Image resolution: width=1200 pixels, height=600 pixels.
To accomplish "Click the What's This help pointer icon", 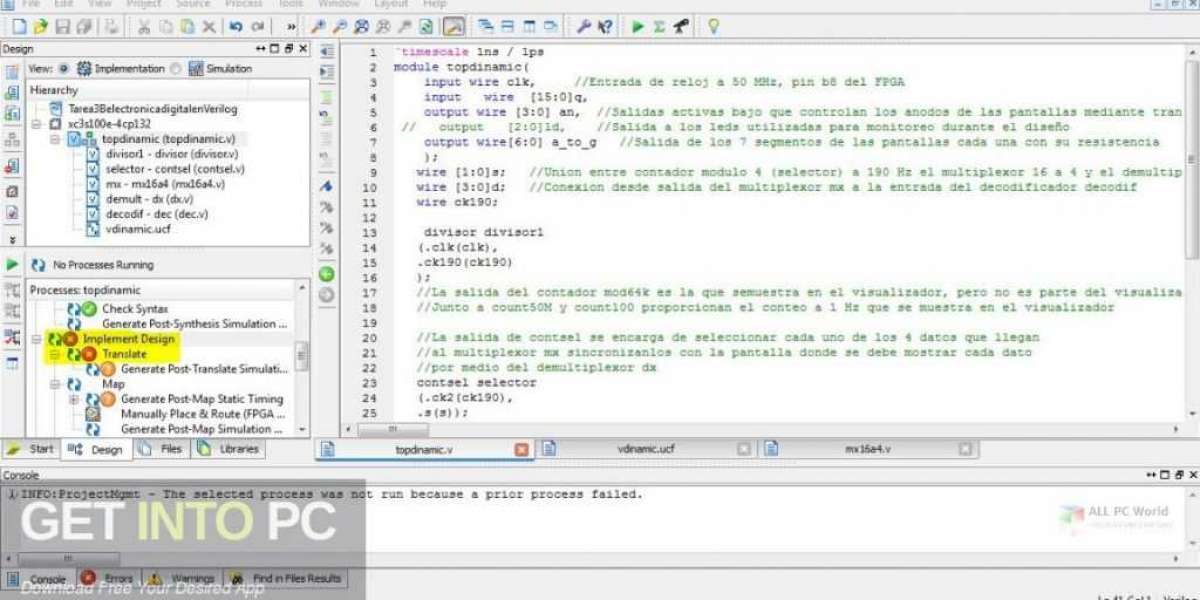I will click(x=605, y=27).
